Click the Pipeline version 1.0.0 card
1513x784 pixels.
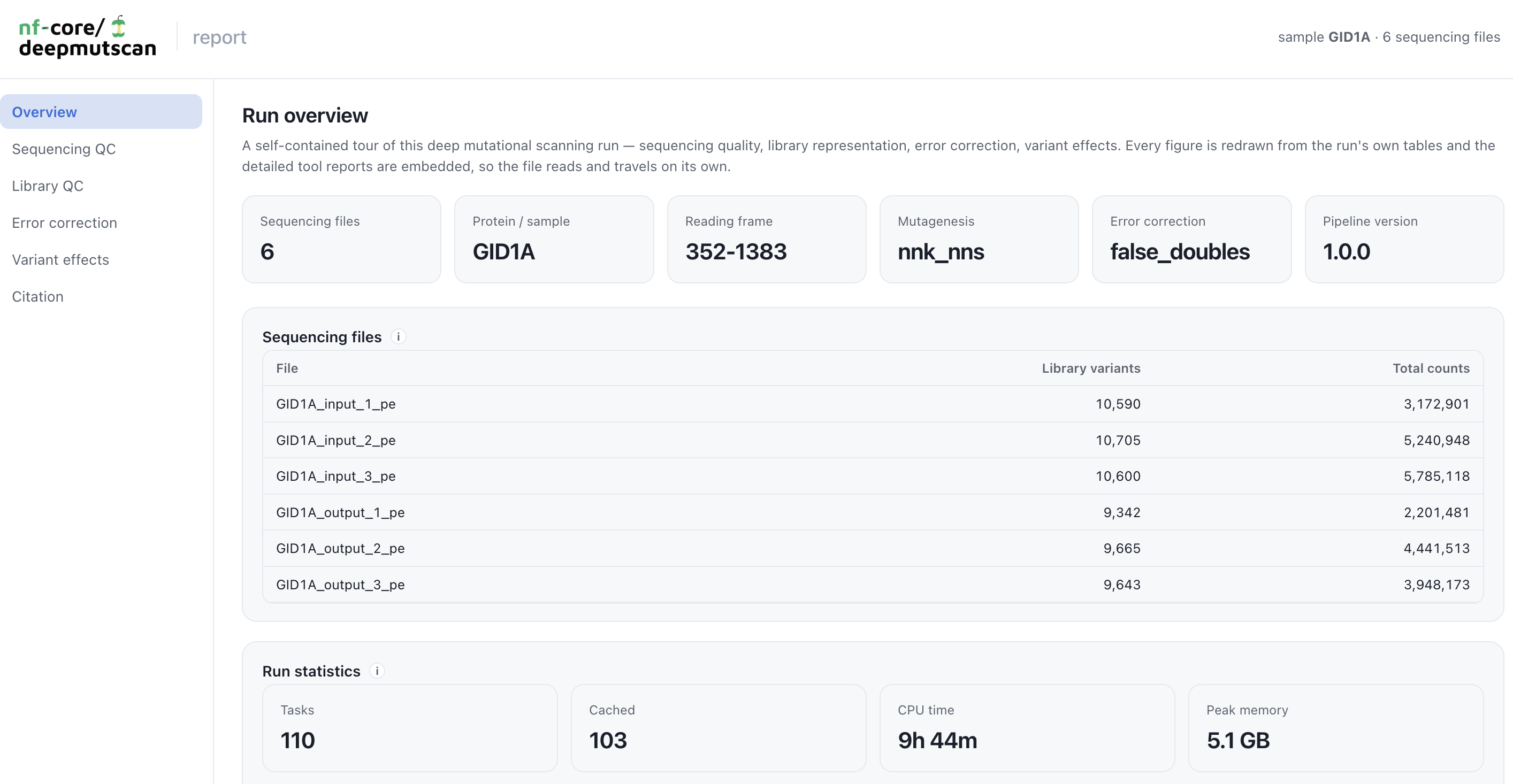pos(1404,239)
